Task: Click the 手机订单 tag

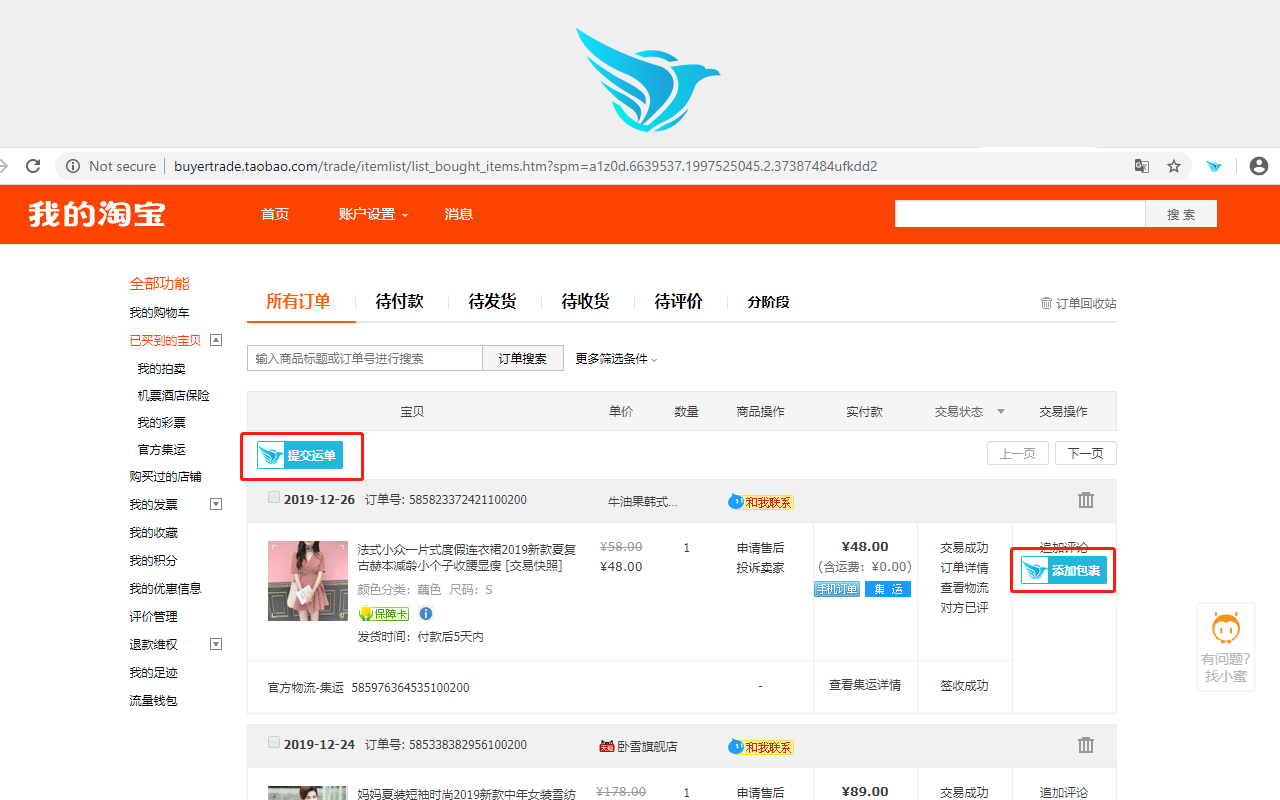Action: click(x=837, y=589)
